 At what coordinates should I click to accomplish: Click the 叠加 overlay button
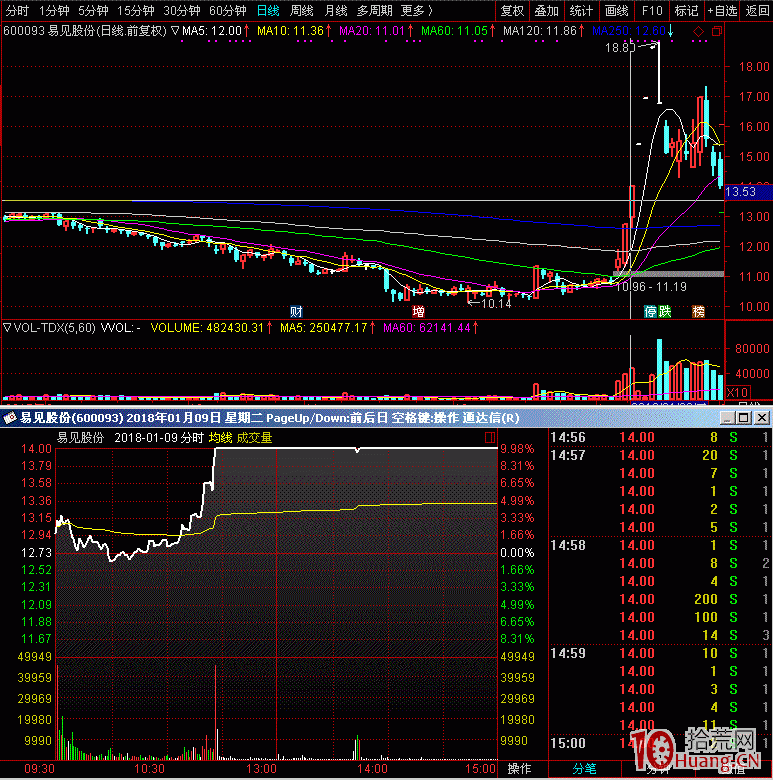coord(546,10)
